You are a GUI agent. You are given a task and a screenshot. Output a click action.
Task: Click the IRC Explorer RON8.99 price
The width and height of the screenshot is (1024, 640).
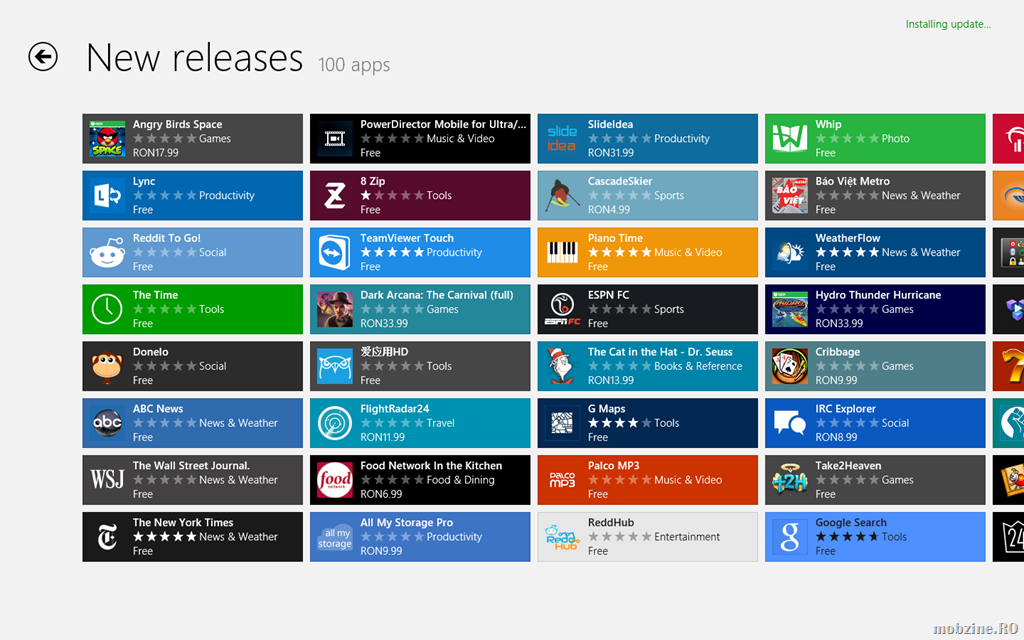(x=836, y=437)
